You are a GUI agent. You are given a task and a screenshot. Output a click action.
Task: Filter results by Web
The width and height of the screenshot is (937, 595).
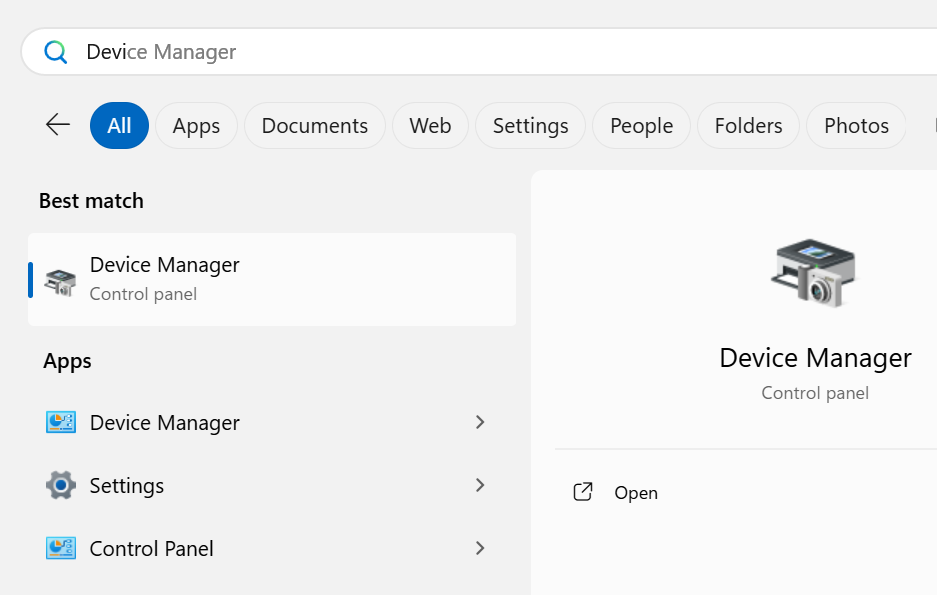(x=430, y=126)
